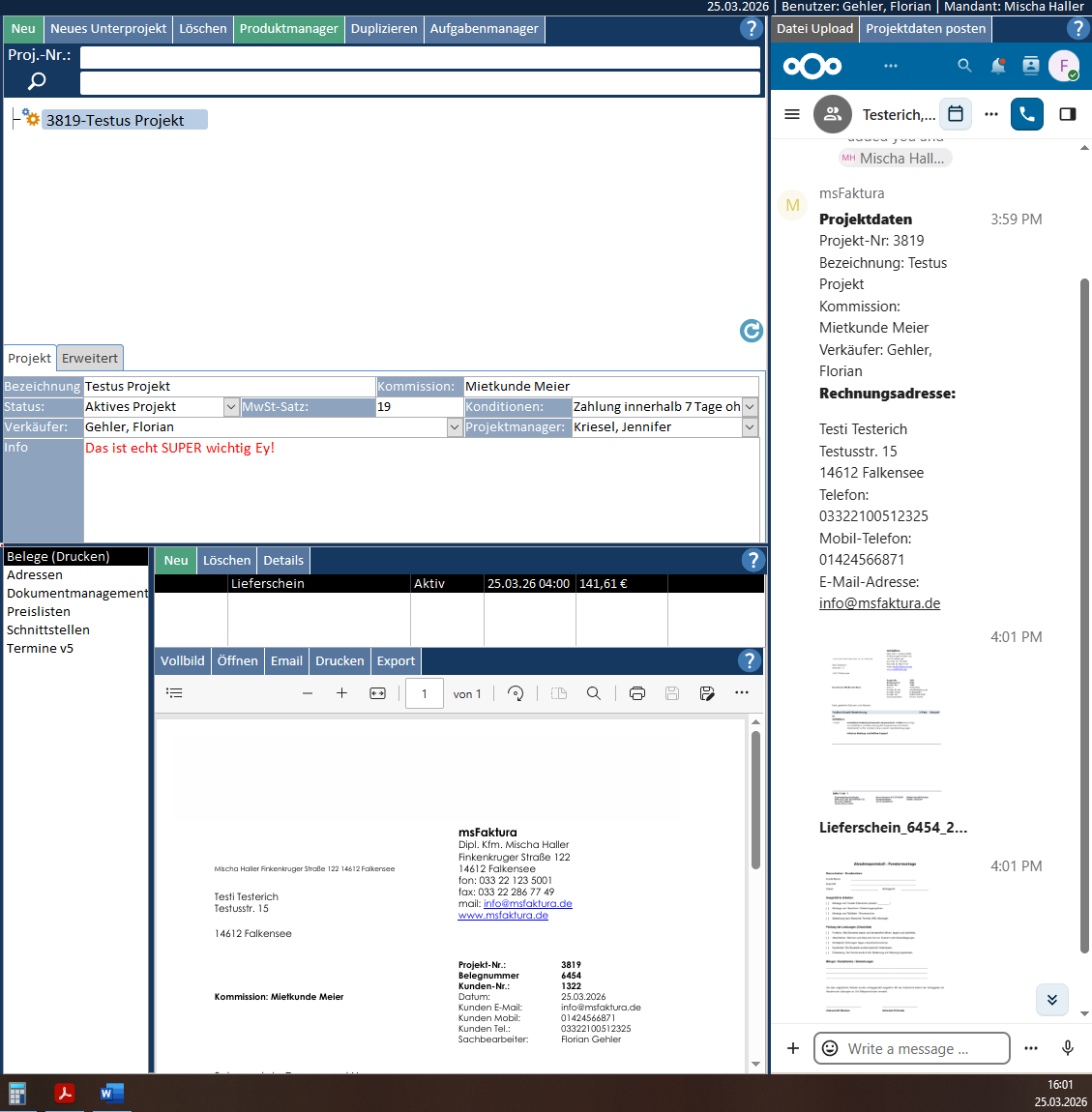1092x1112 pixels.
Task: Toggle the Talk right sidebar
Action: (1068, 114)
